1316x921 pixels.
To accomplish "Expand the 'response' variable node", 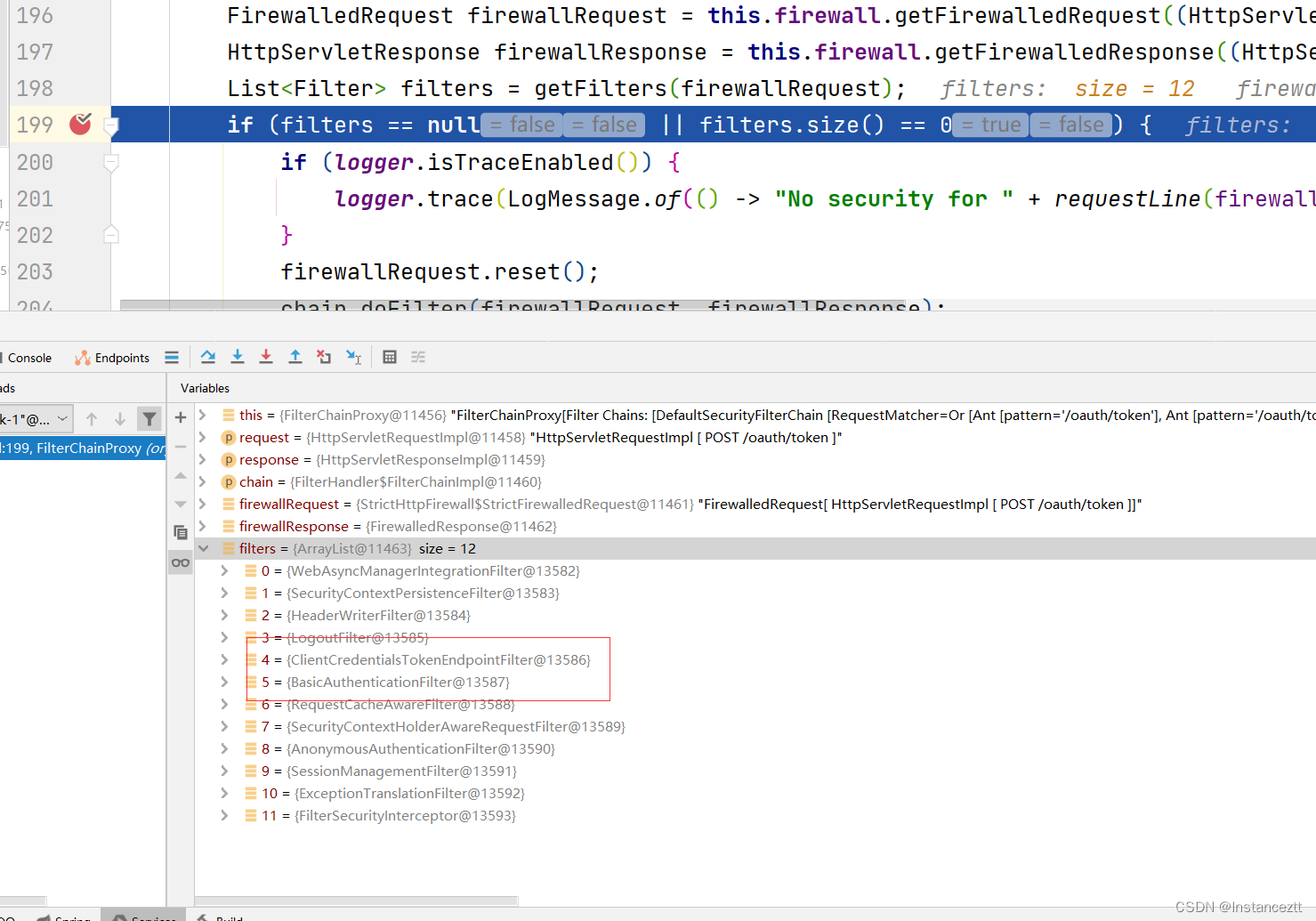I will (x=203, y=459).
